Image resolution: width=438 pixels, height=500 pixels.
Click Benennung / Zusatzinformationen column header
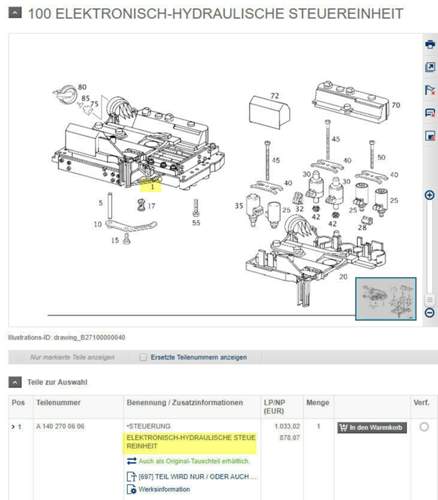point(185,403)
